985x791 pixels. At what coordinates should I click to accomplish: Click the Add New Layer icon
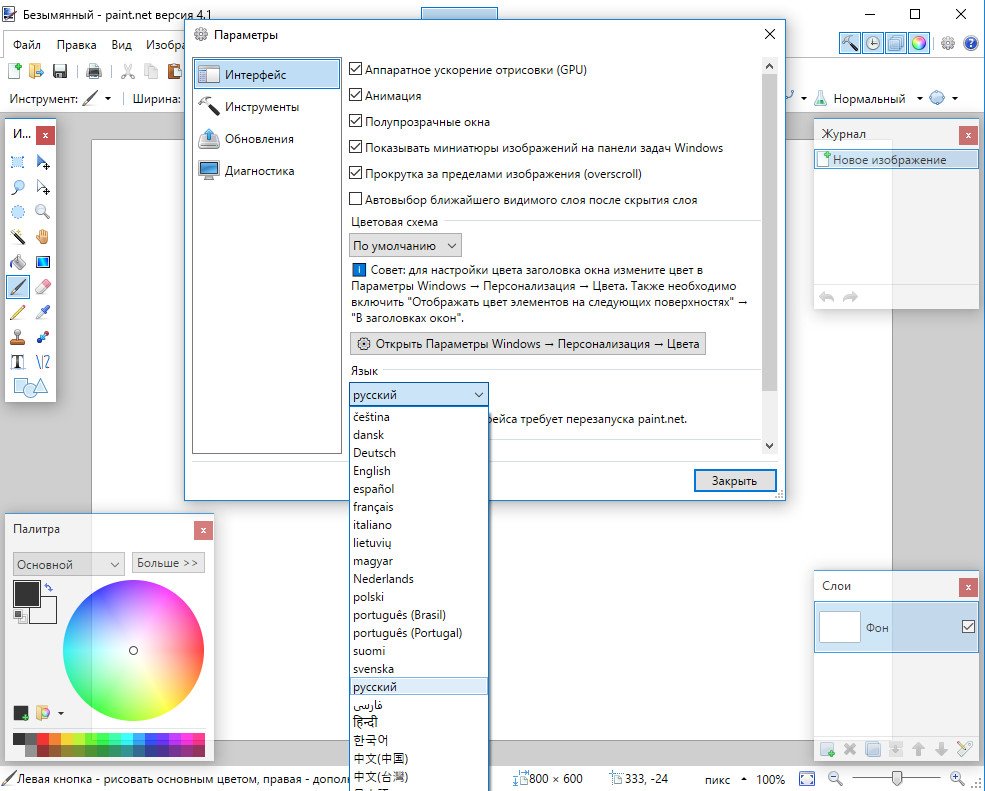click(x=827, y=749)
